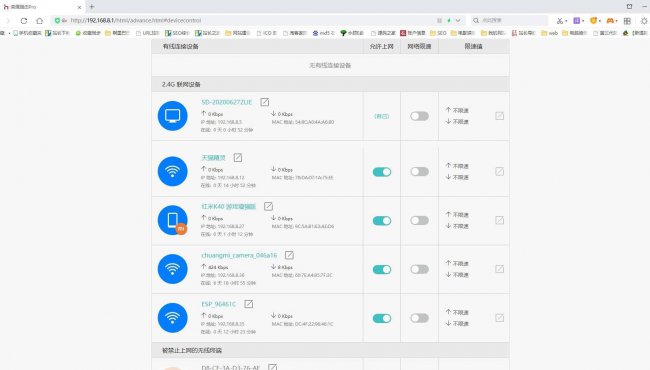Reload the page with the refresh icon

[x=24, y=20]
